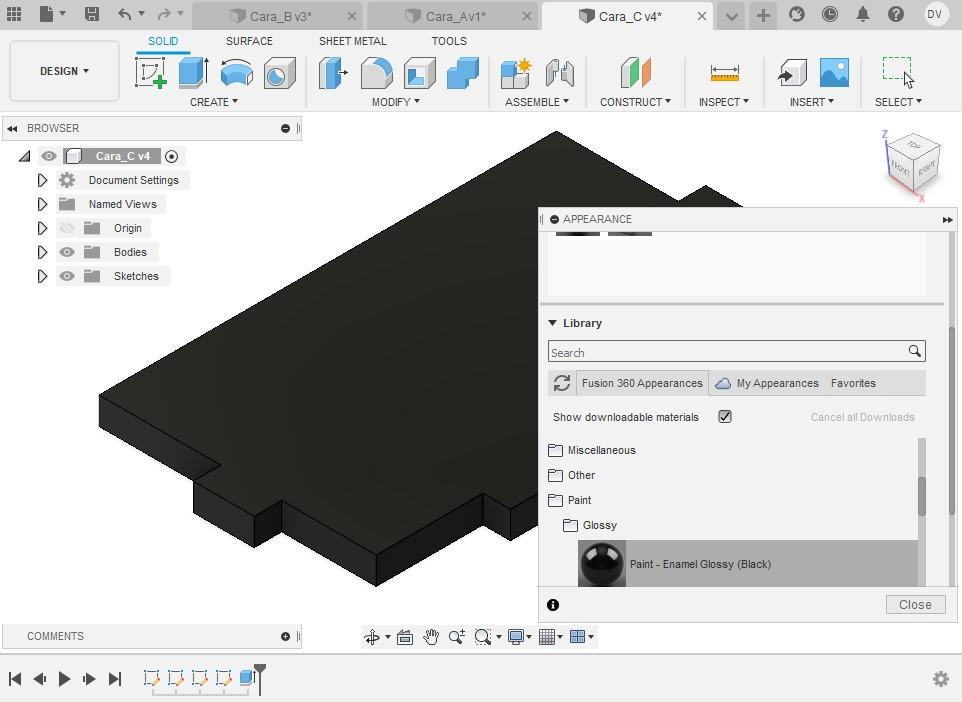
Task: Select the Fillet tool
Action: [x=377, y=72]
